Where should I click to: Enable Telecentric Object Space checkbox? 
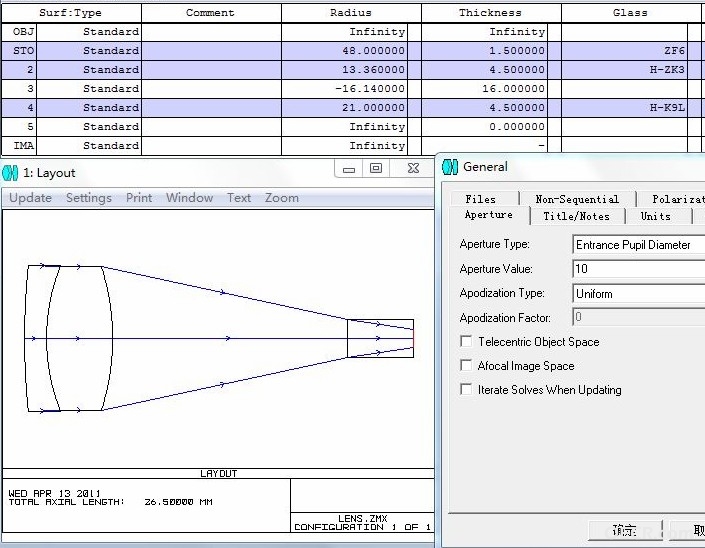466,342
